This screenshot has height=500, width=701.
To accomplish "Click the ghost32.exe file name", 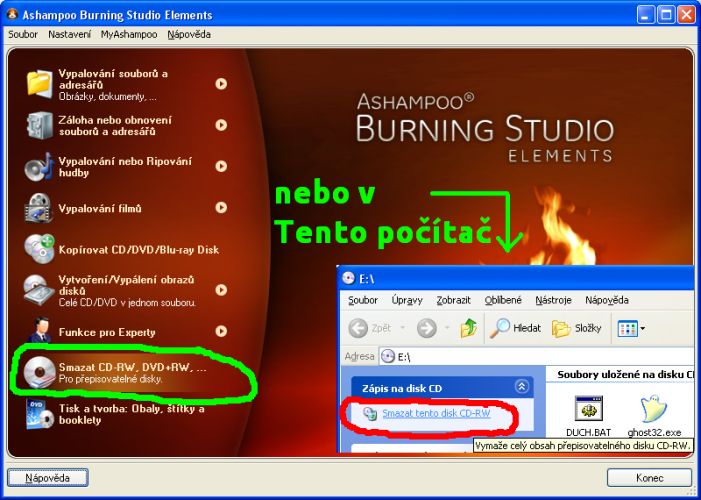I will coord(654,432).
